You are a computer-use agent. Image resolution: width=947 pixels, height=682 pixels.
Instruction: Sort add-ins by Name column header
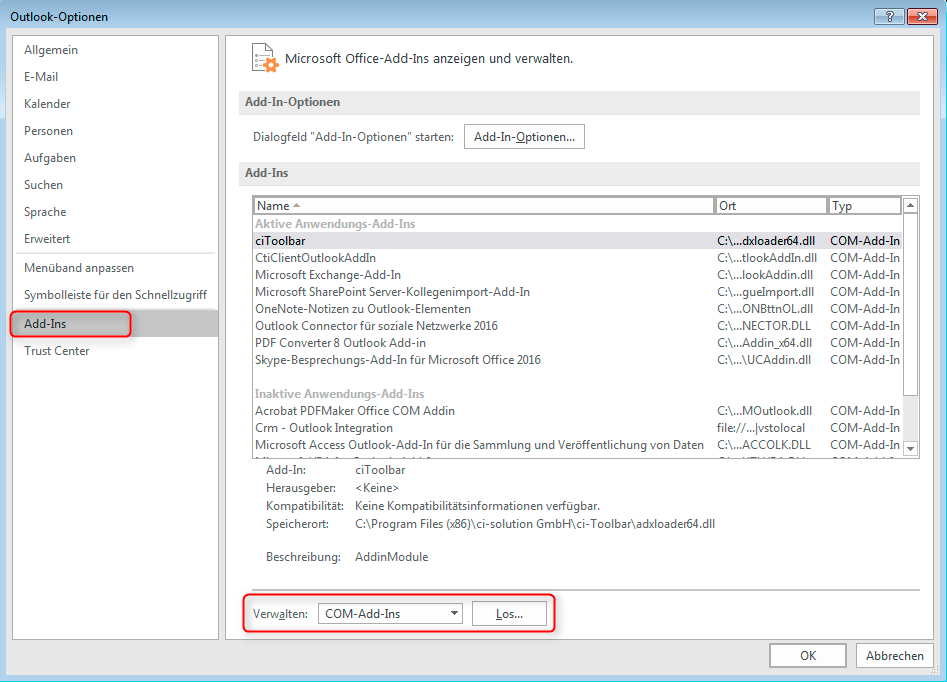tap(483, 206)
